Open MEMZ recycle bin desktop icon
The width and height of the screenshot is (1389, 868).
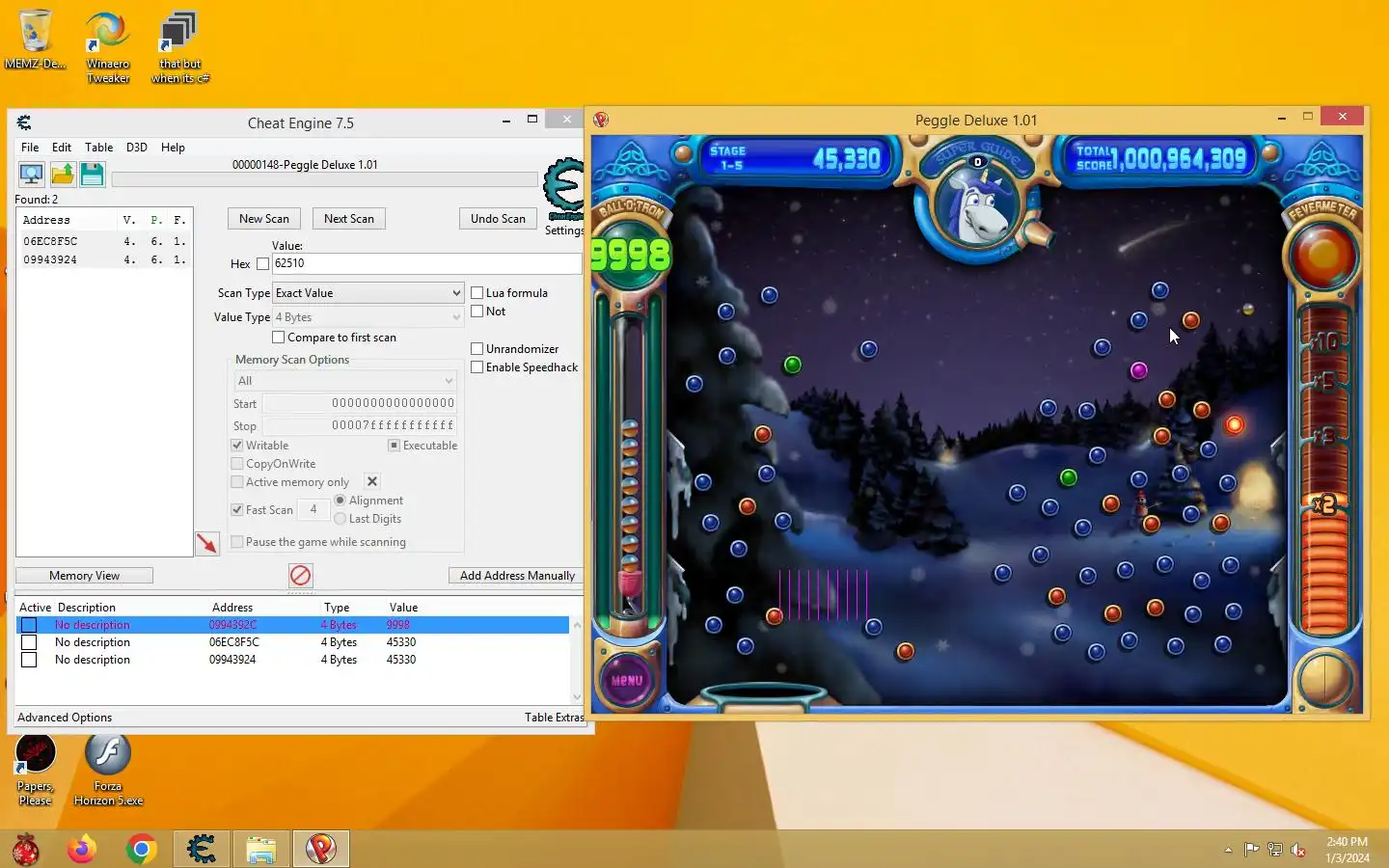tap(35, 41)
